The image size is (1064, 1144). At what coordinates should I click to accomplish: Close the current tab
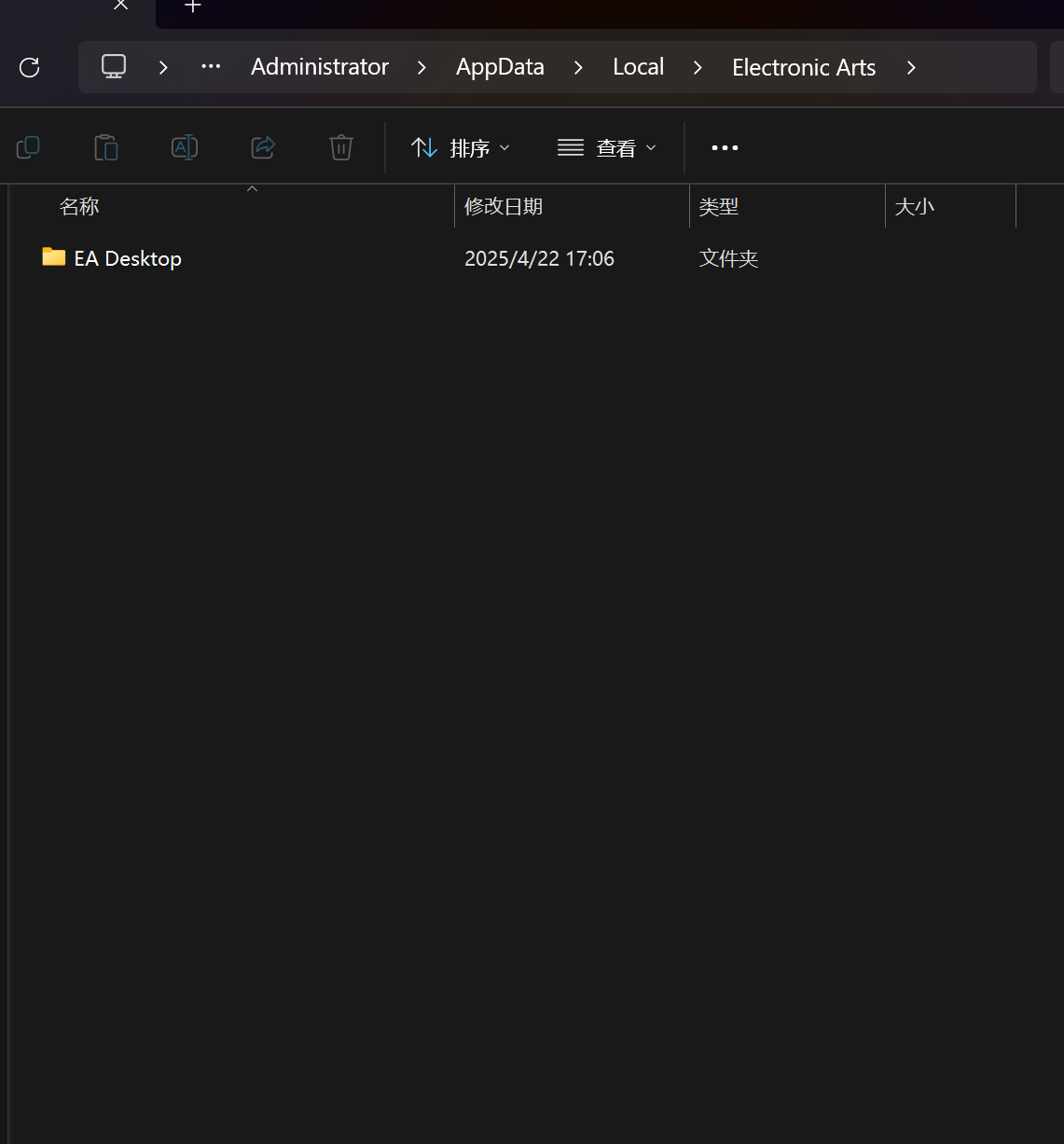coord(121,6)
